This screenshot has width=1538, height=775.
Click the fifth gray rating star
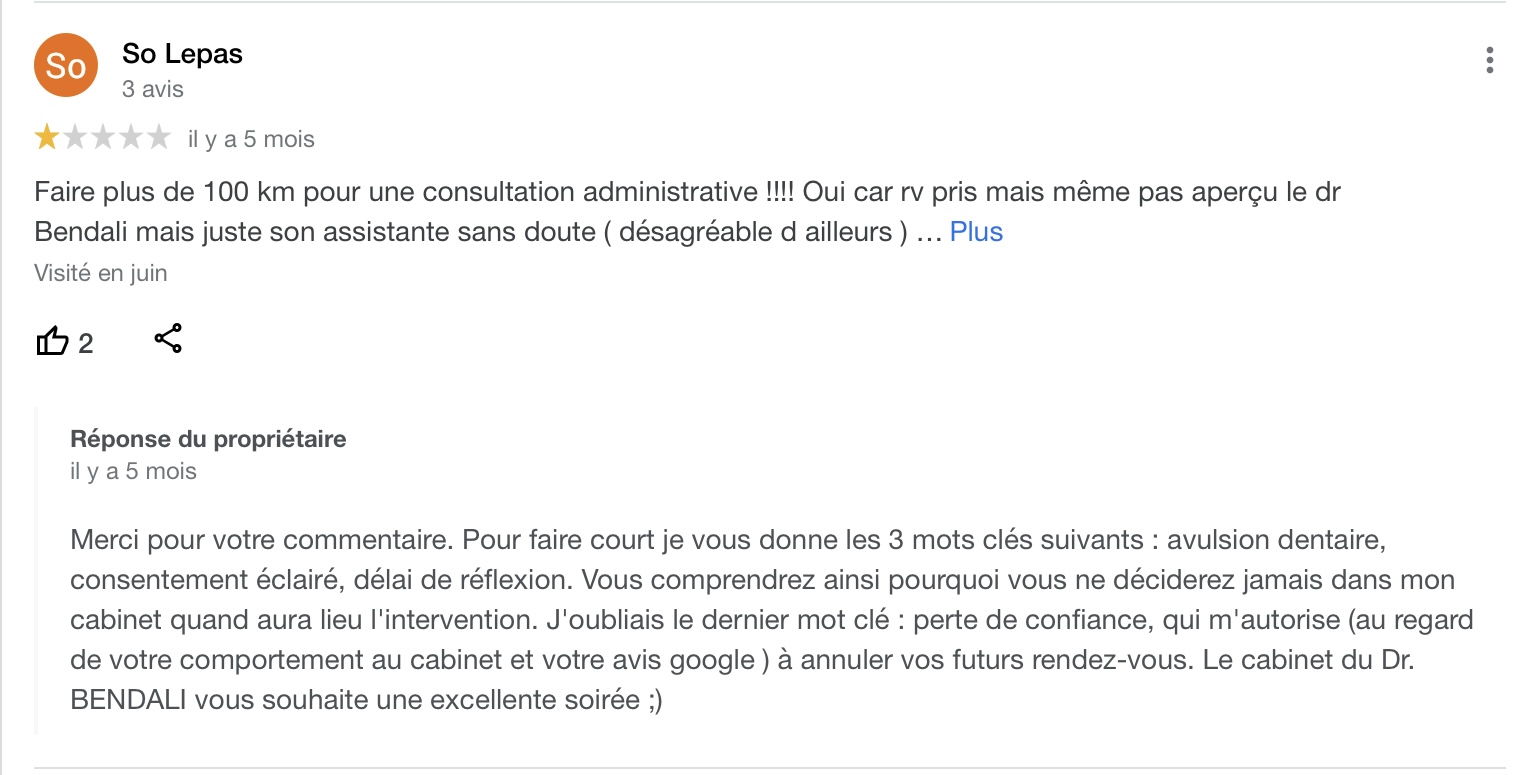(159, 138)
